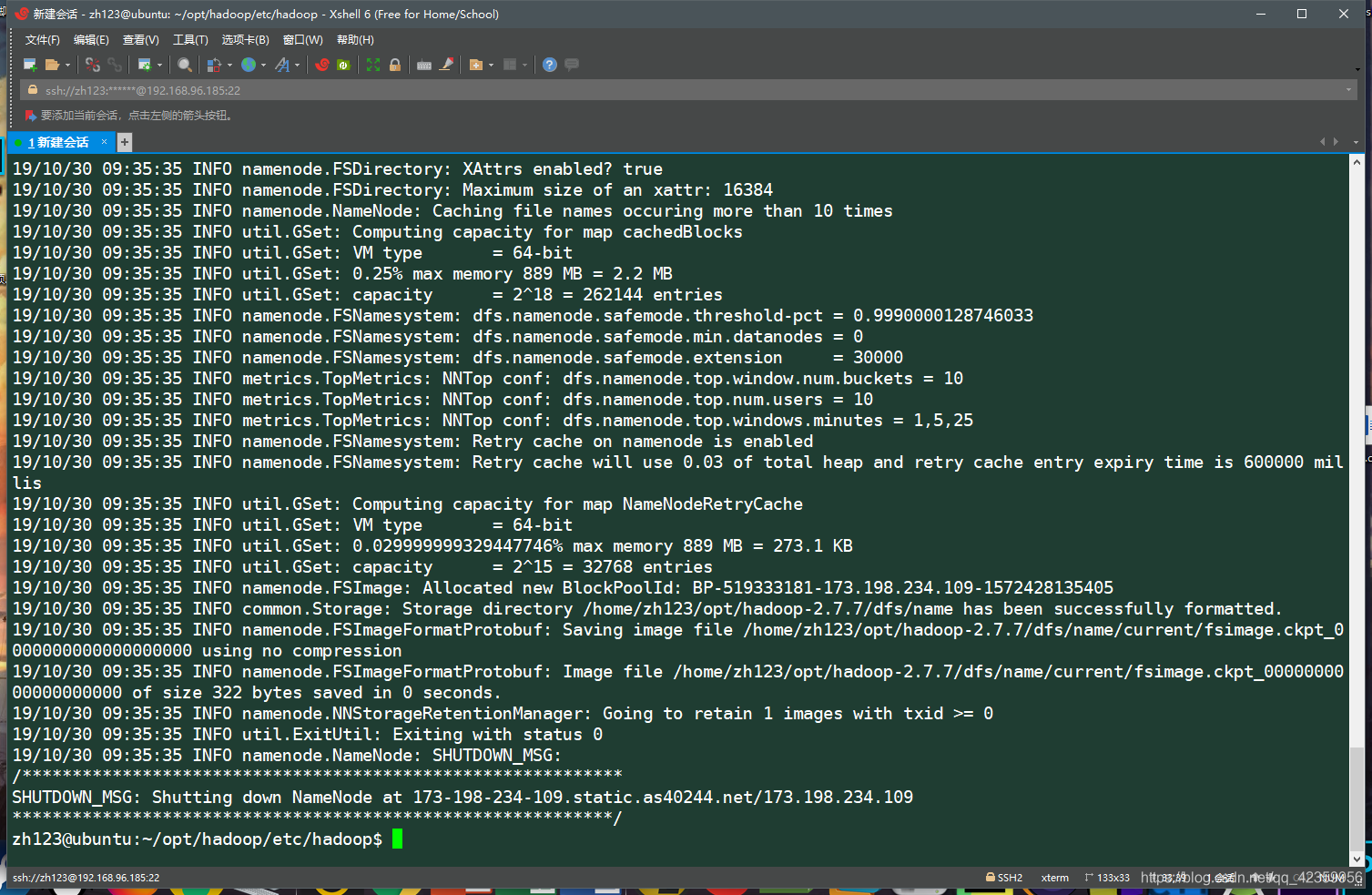This screenshot has width=1372, height=895.
Task: Launch Xshell red swirl icon
Action: click(321, 65)
